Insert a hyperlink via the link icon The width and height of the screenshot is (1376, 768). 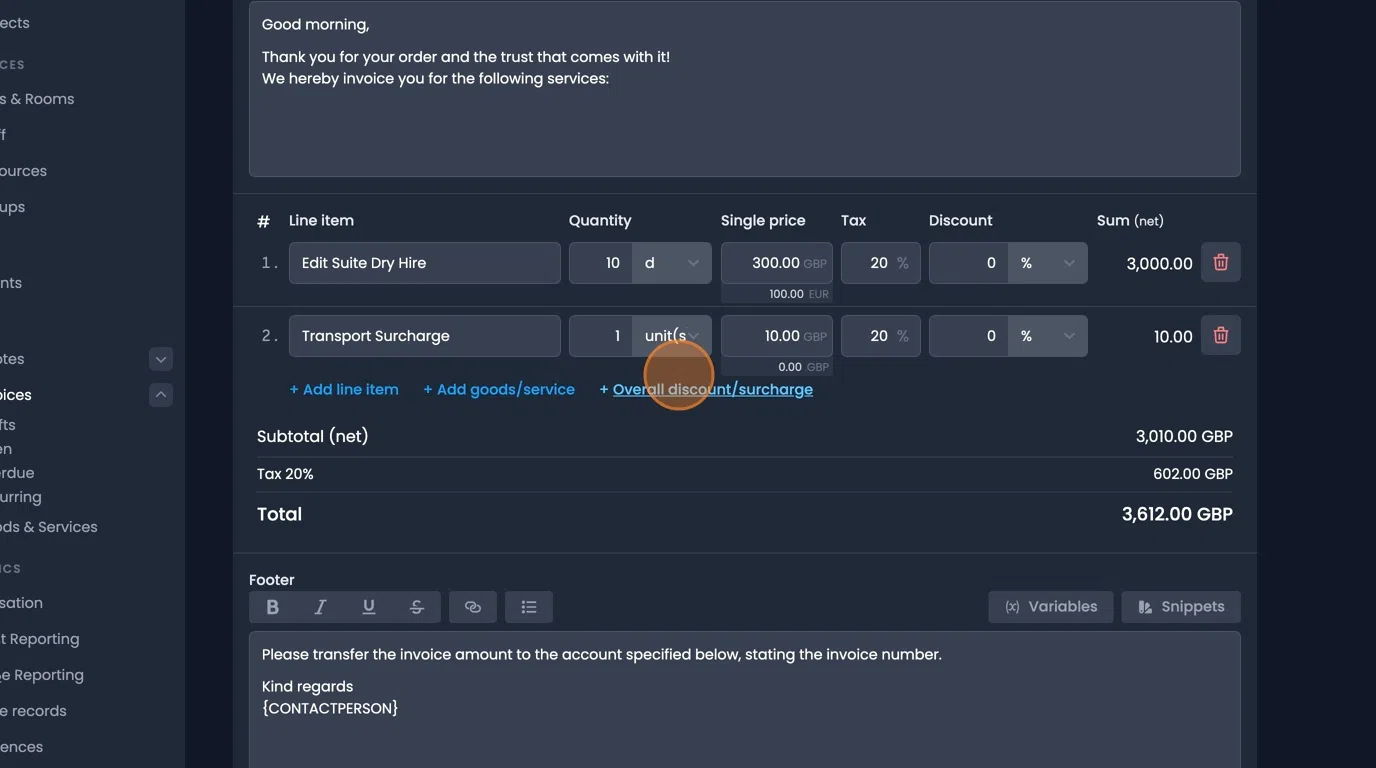click(x=472, y=606)
